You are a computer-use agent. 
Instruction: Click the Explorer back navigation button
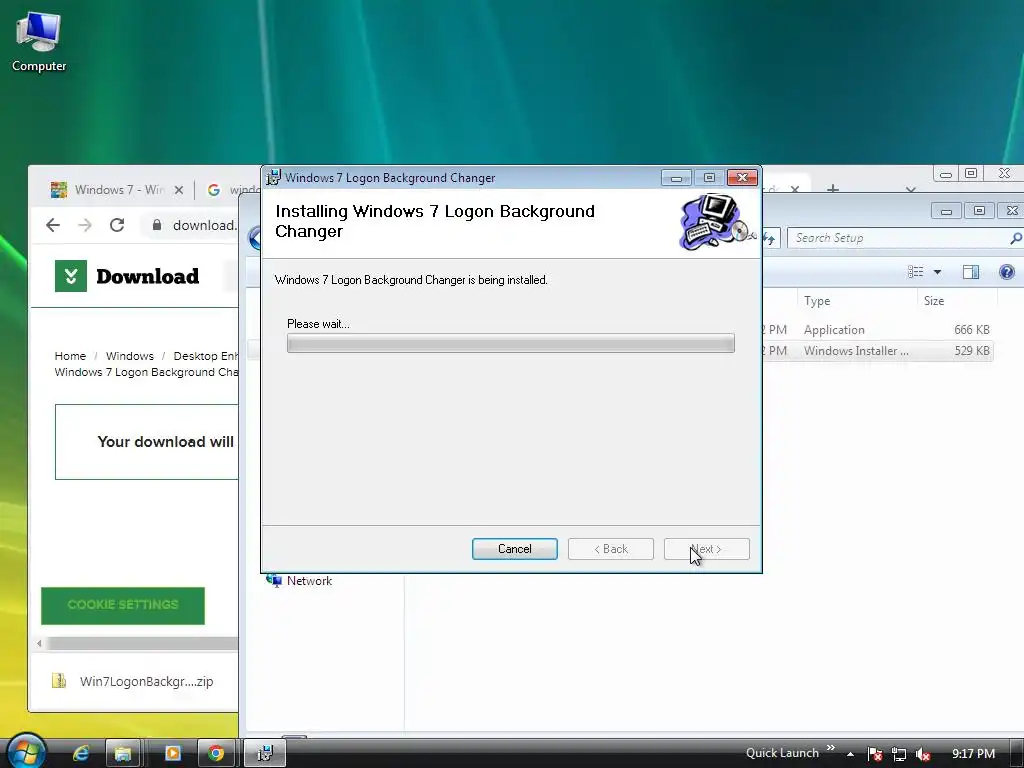256,238
